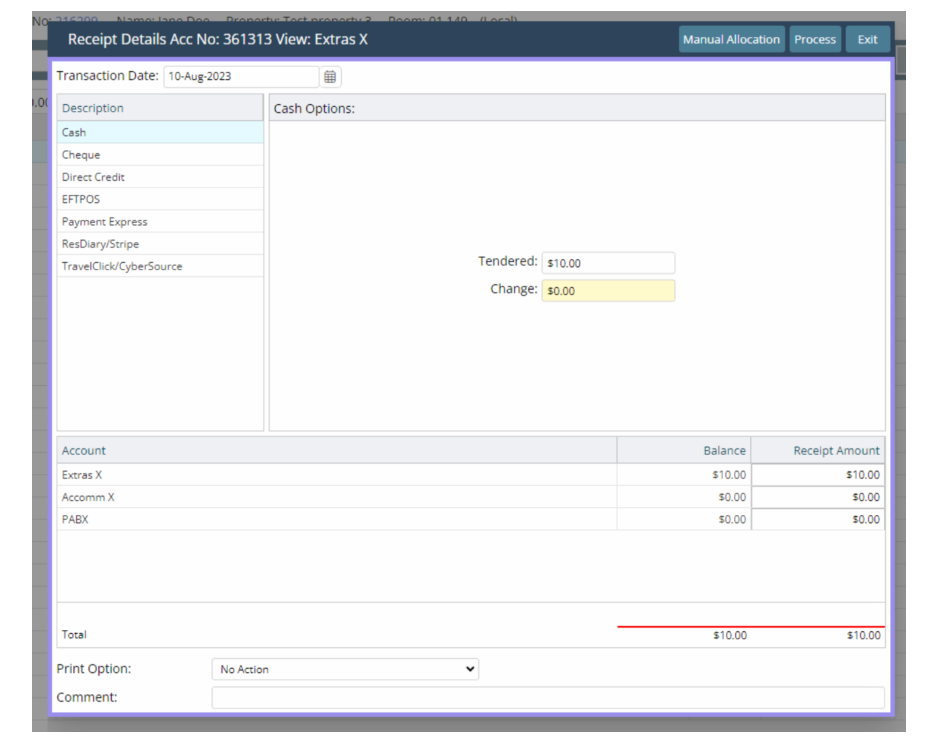This screenshot has height=741, width=934.
Task: Click the Transaction Date text field
Action: click(x=240, y=77)
